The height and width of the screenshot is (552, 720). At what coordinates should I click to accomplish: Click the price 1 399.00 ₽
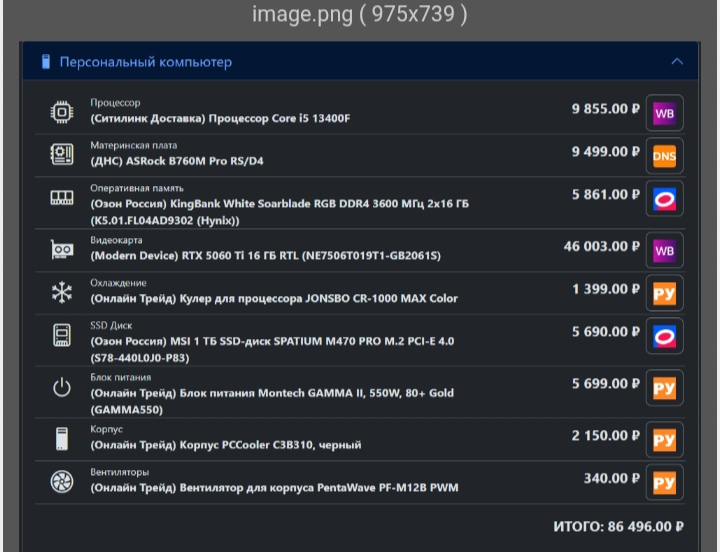pyautogui.click(x=606, y=289)
